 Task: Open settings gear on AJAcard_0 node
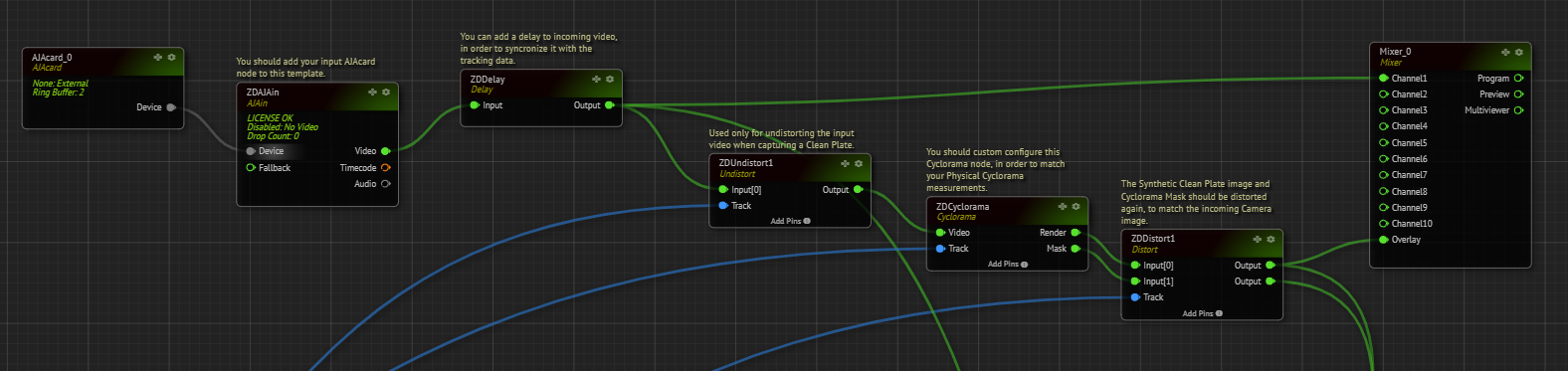pyautogui.click(x=171, y=57)
